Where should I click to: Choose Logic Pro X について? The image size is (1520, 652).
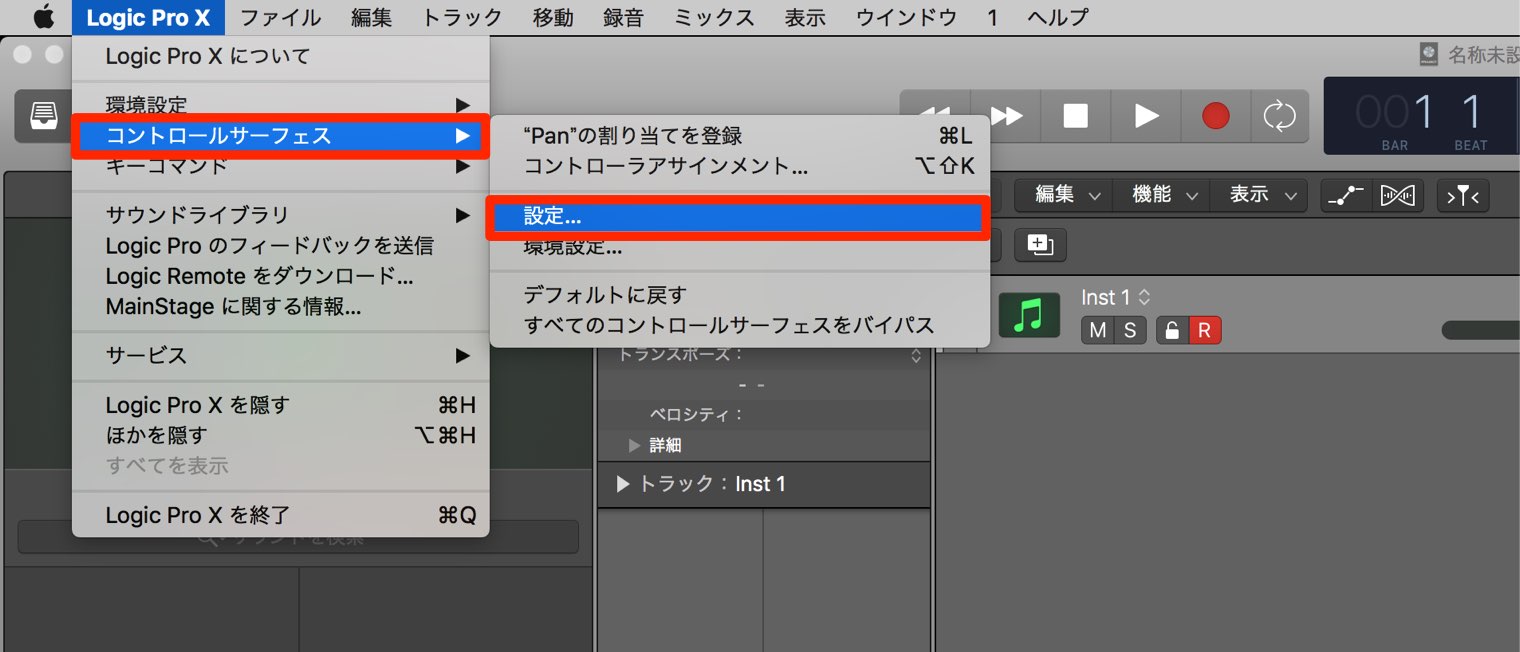[281, 57]
